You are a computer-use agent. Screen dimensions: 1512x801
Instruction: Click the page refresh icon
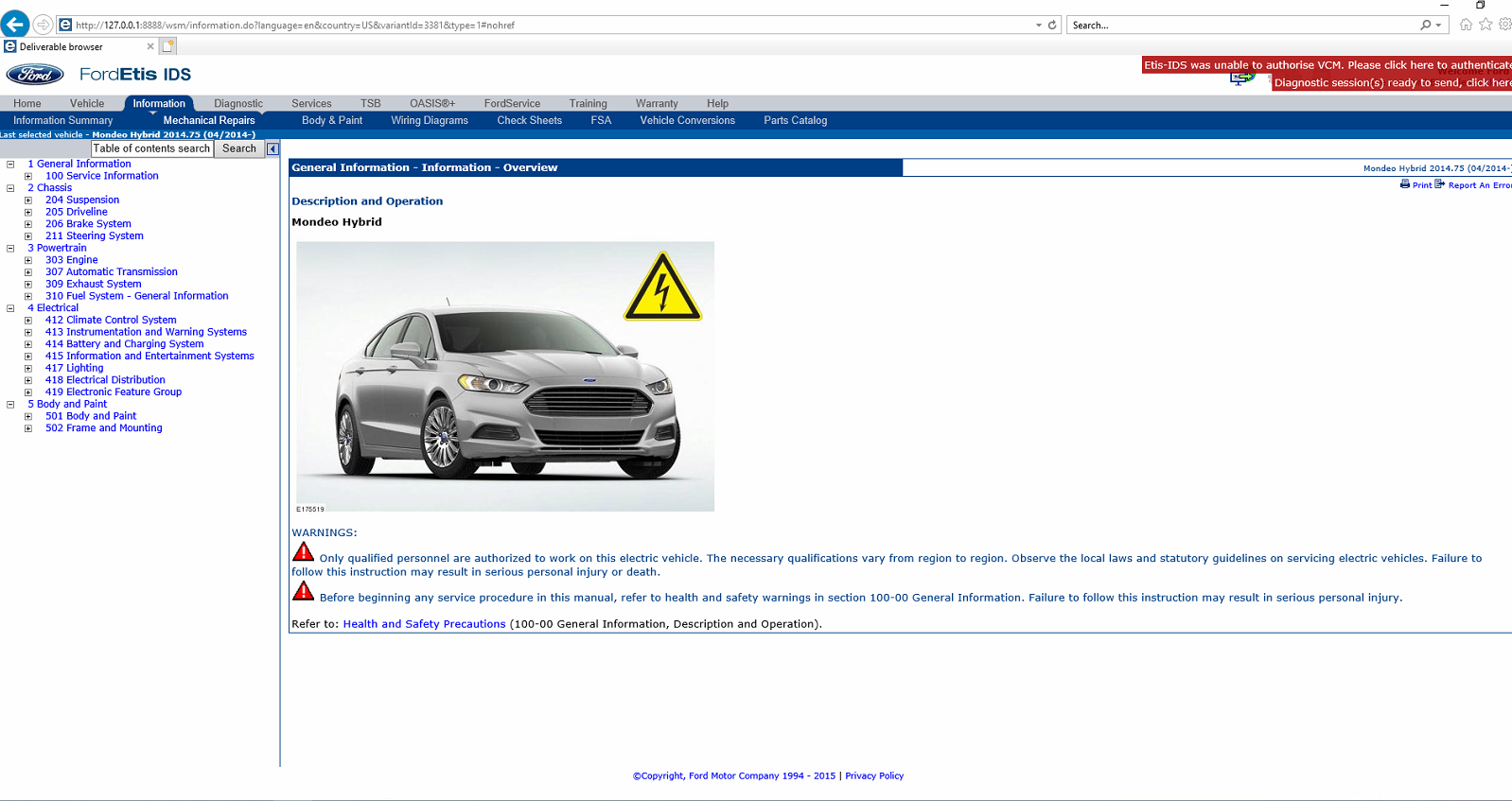coord(1052,26)
